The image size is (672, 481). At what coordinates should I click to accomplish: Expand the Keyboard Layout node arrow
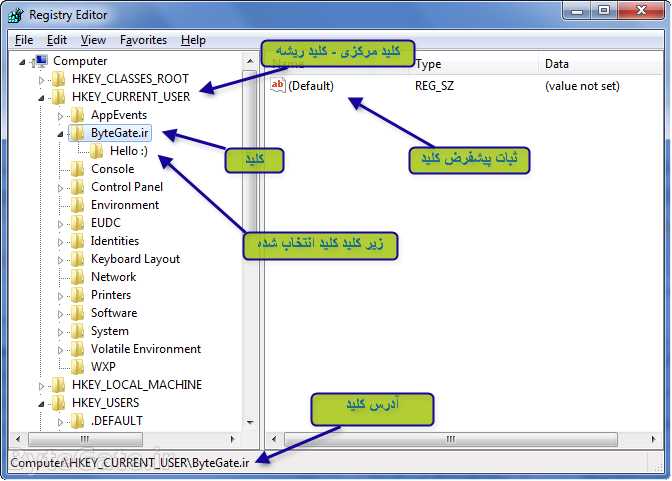pyautogui.click(x=60, y=260)
